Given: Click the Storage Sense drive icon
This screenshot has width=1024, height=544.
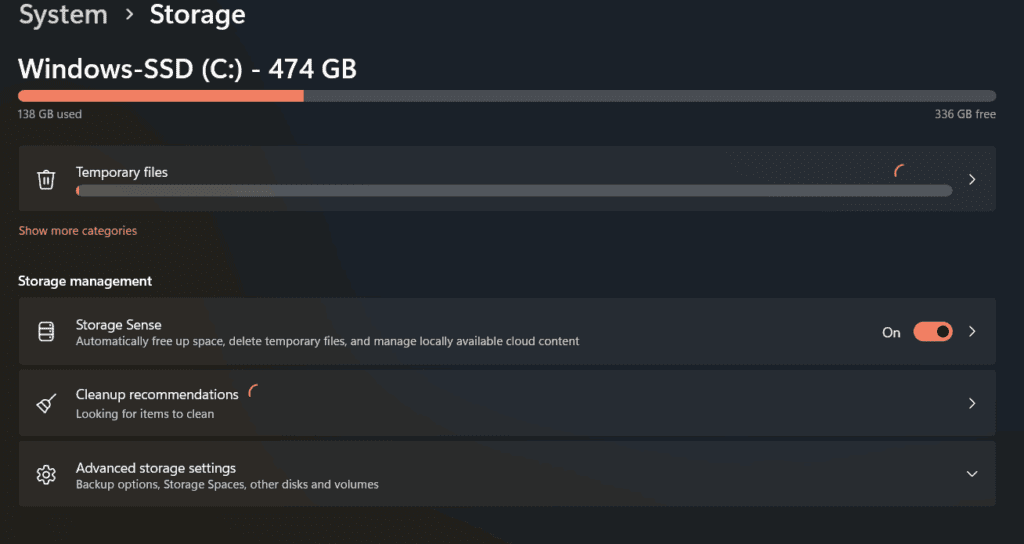Looking at the screenshot, I should (46, 331).
